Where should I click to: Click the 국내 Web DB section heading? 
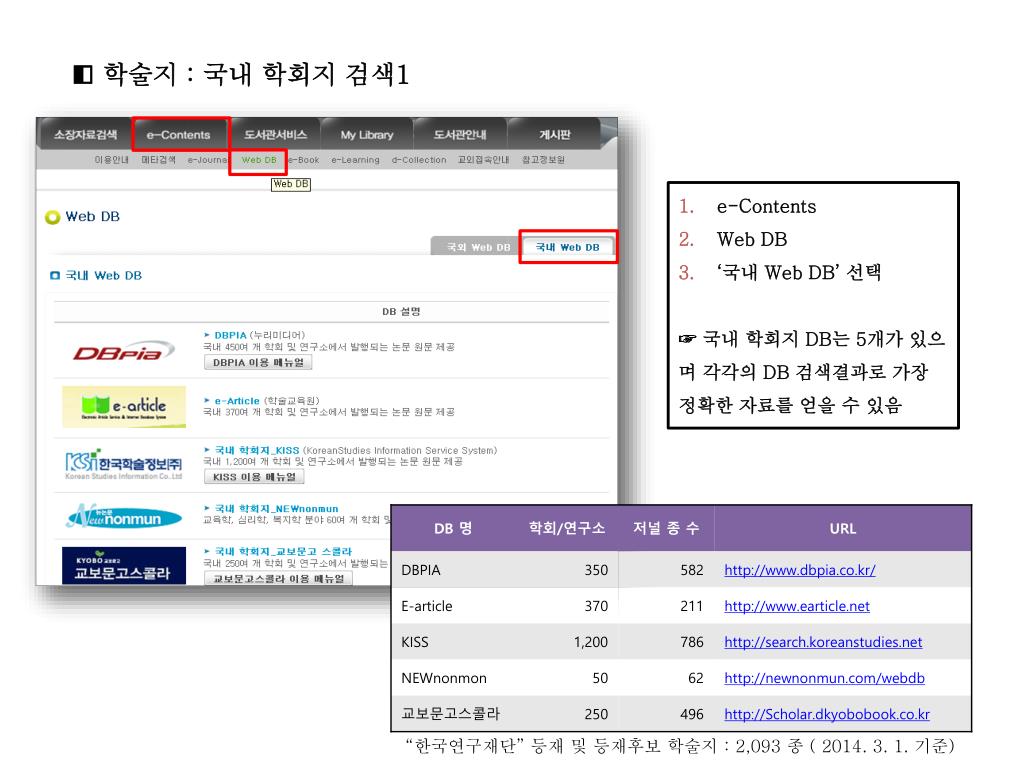pyautogui.click(x=103, y=276)
